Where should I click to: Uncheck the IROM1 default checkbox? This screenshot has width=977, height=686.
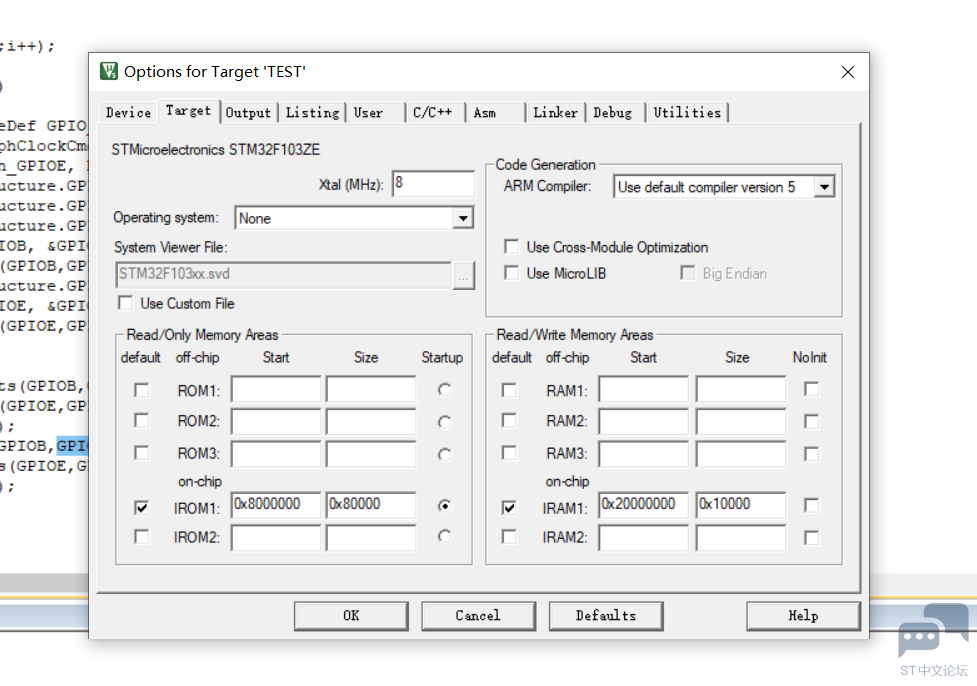coord(141,508)
